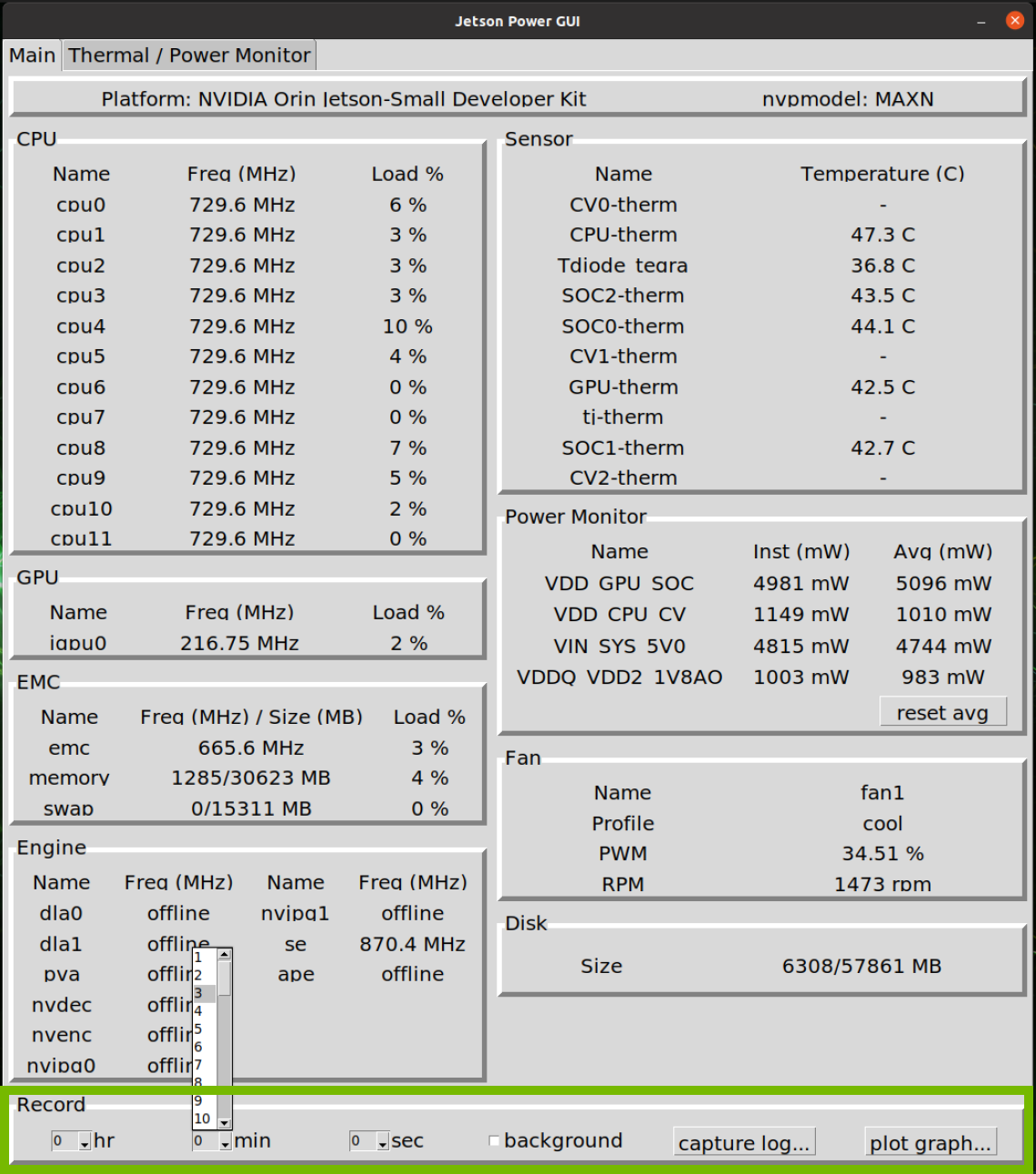Open the sec dropdown
The width and height of the screenshot is (1036, 1174).
tap(383, 1142)
